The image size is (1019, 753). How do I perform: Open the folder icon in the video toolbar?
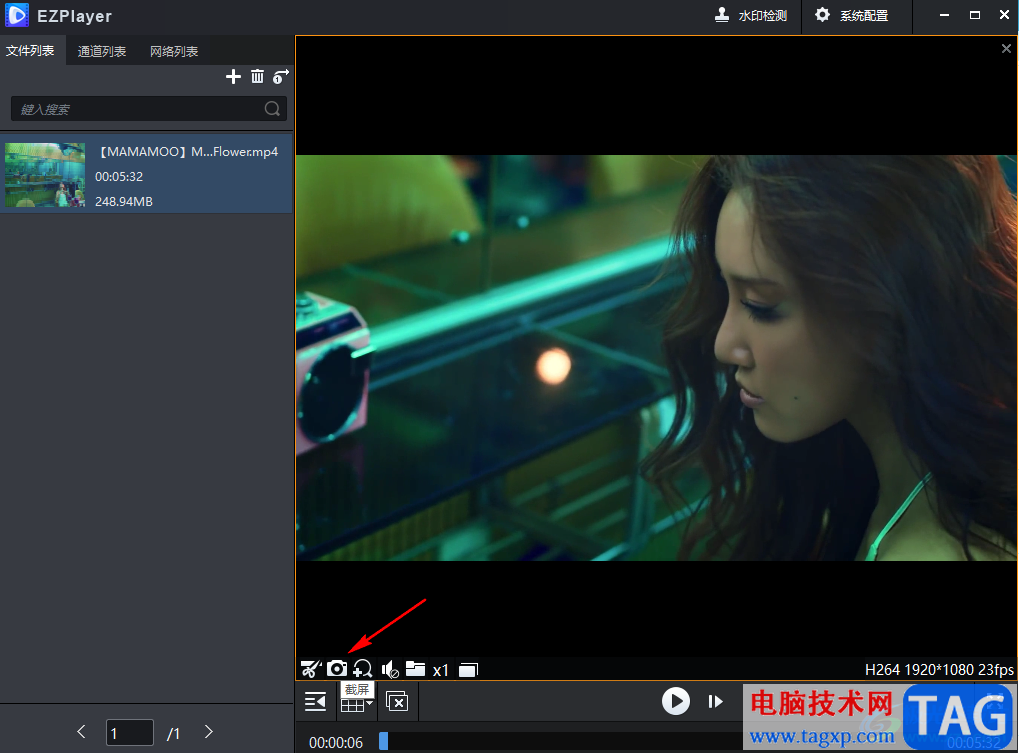point(415,669)
